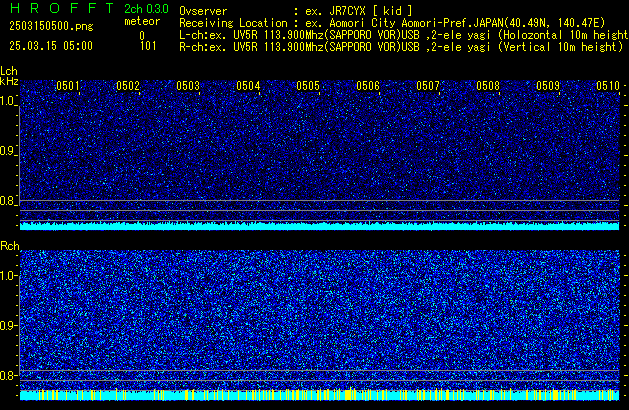Click the Rch 0.9 frequency tick label

tap(8, 325)
